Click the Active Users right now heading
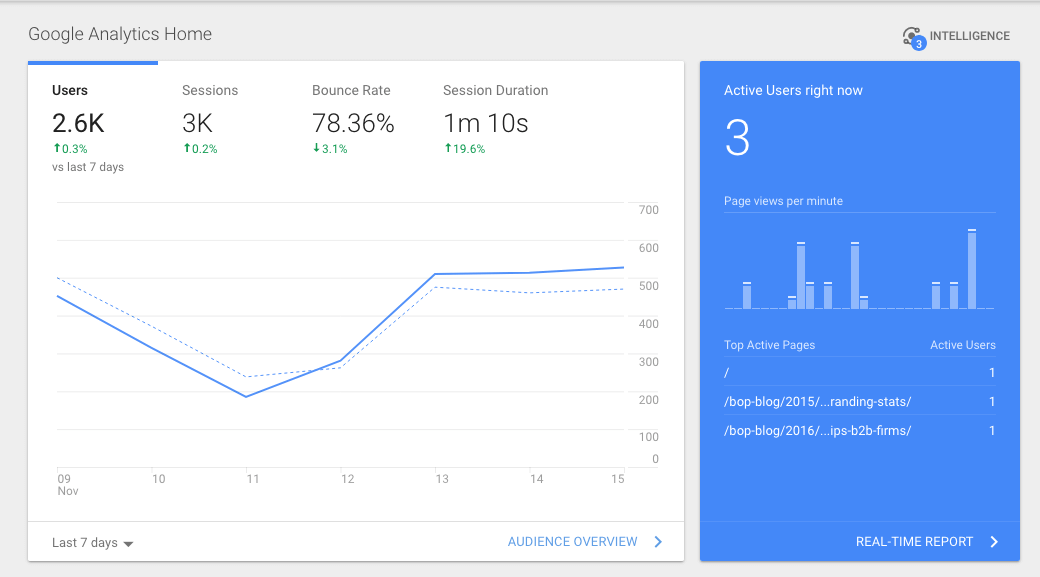This screenshot has height=577, width=1040. [x=793, y=90]
